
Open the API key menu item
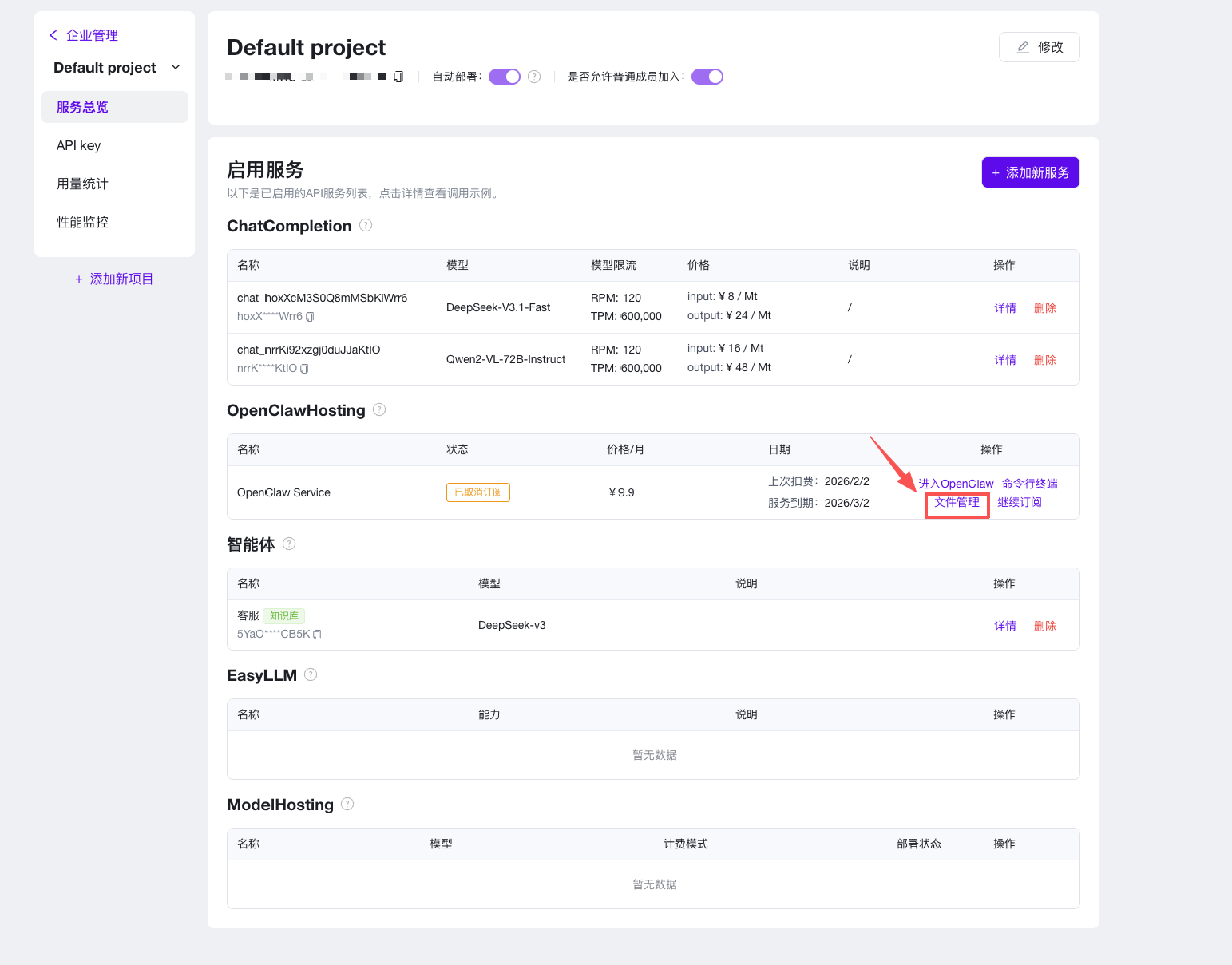pos(78,145)
